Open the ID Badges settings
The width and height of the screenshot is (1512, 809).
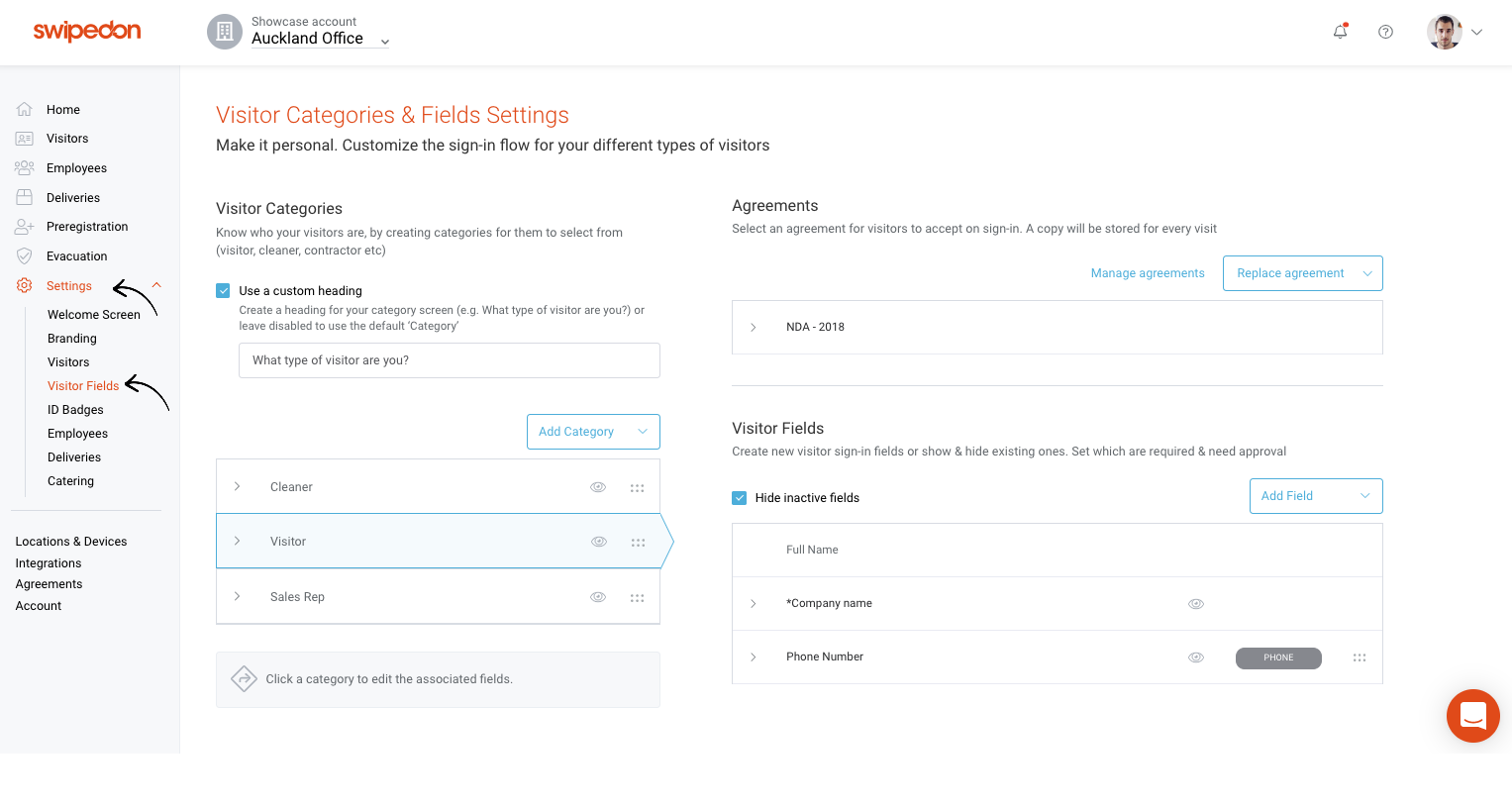75,410
